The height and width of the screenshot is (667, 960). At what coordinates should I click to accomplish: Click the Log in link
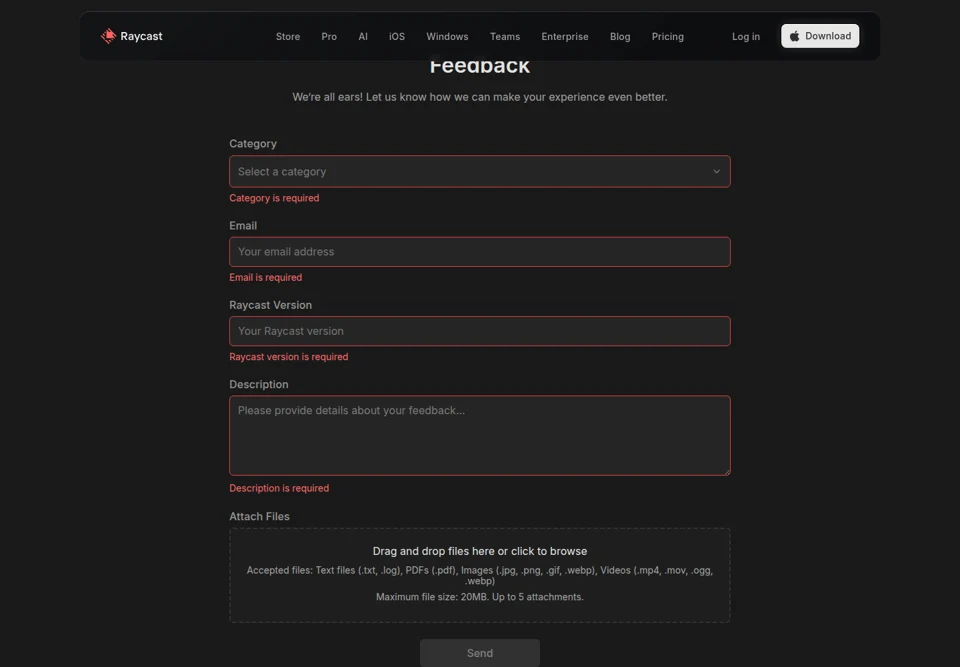746,37
